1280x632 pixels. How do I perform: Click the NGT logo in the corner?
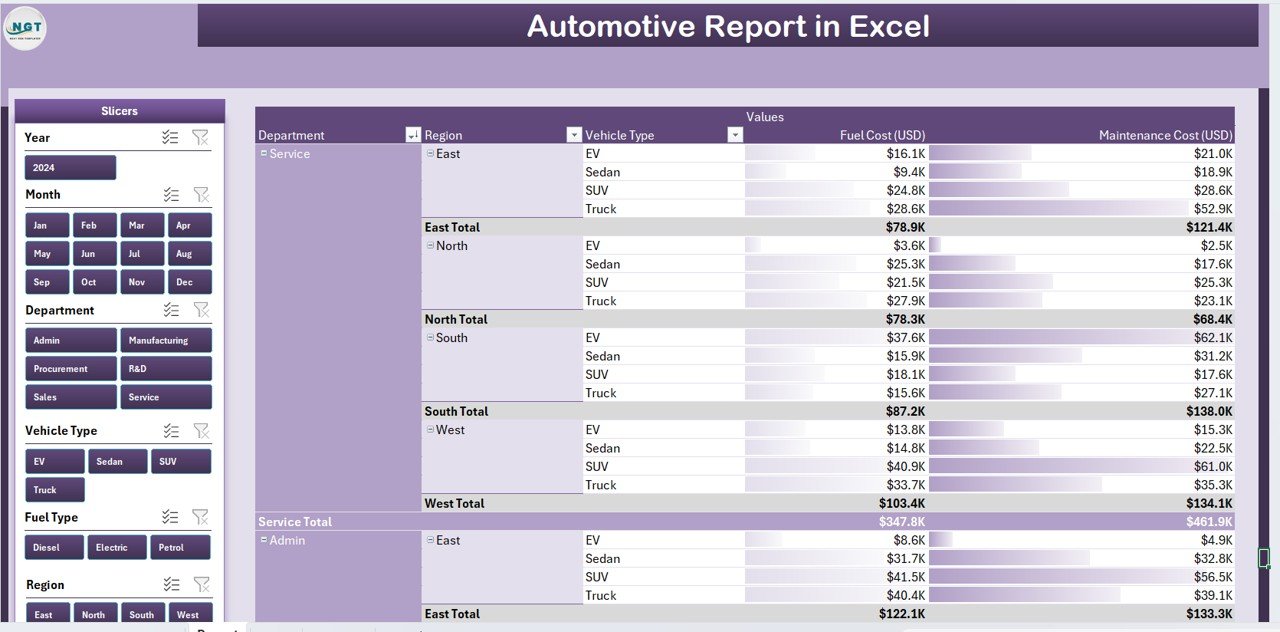pyautogui.click(x=25, y=27)
